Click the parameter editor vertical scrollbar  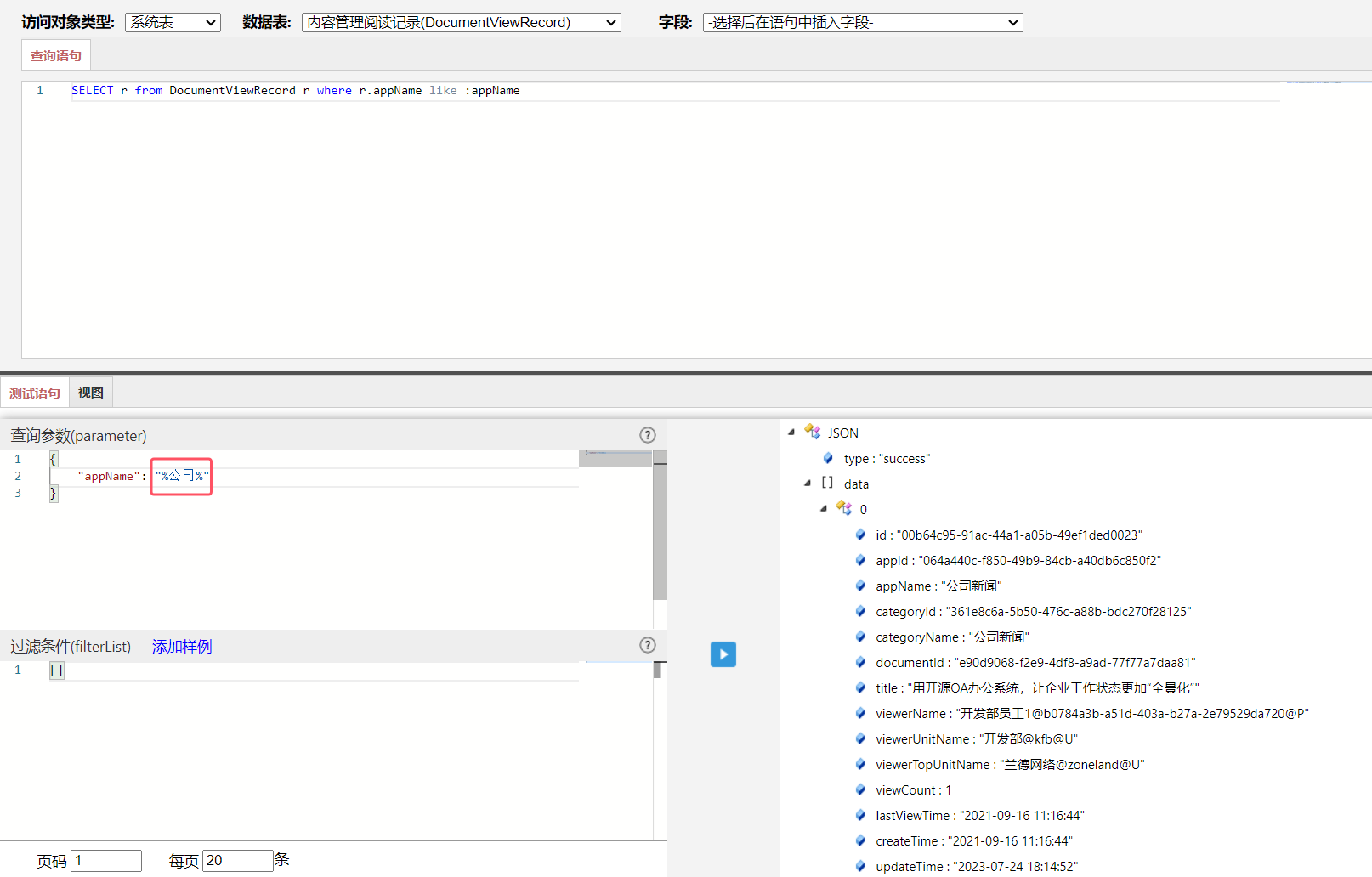(x=660, y=531)
